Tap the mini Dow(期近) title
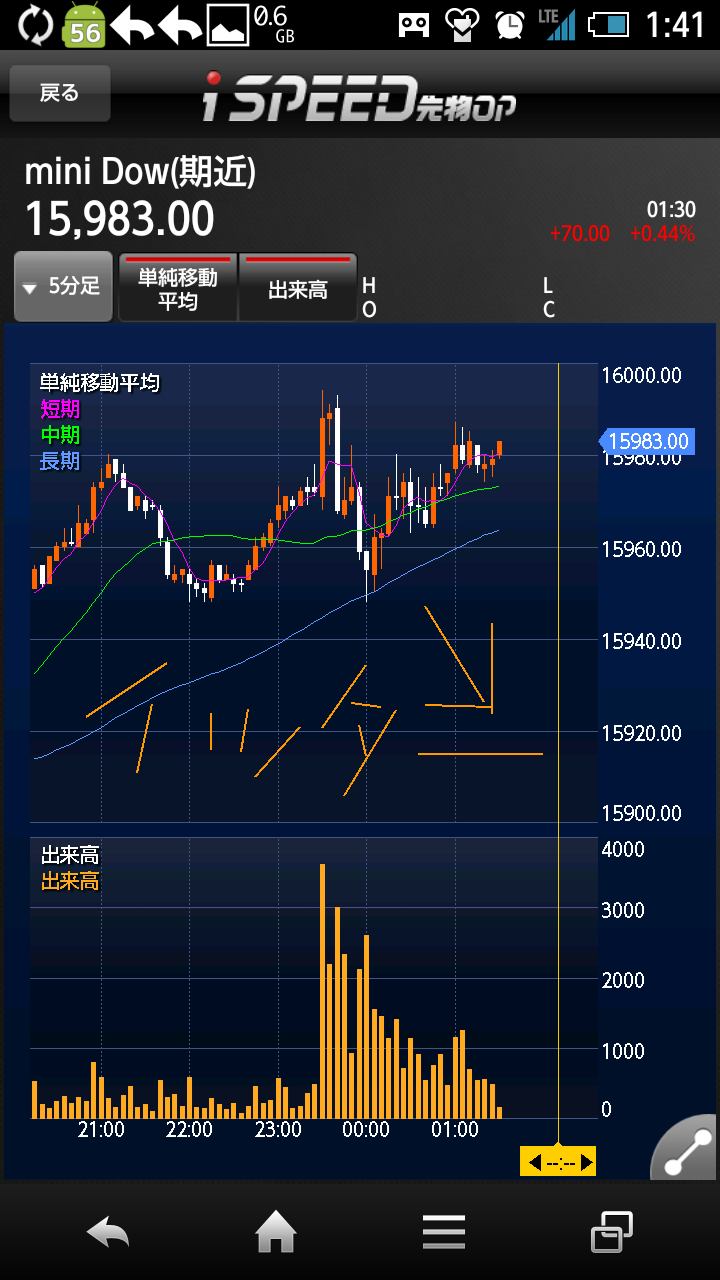720x1280 pixels. click(140, 172)
